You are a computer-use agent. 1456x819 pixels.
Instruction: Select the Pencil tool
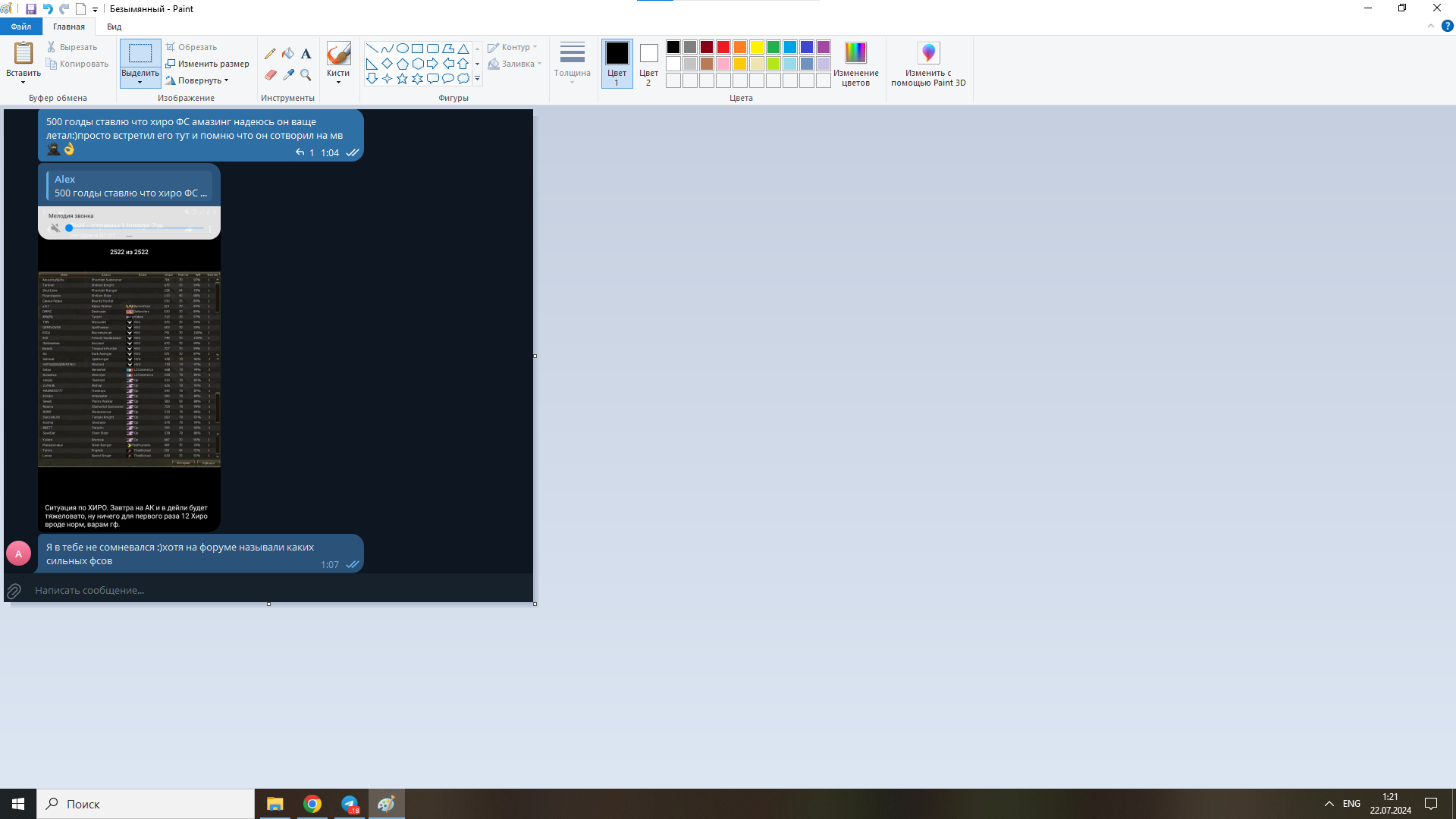271,54
